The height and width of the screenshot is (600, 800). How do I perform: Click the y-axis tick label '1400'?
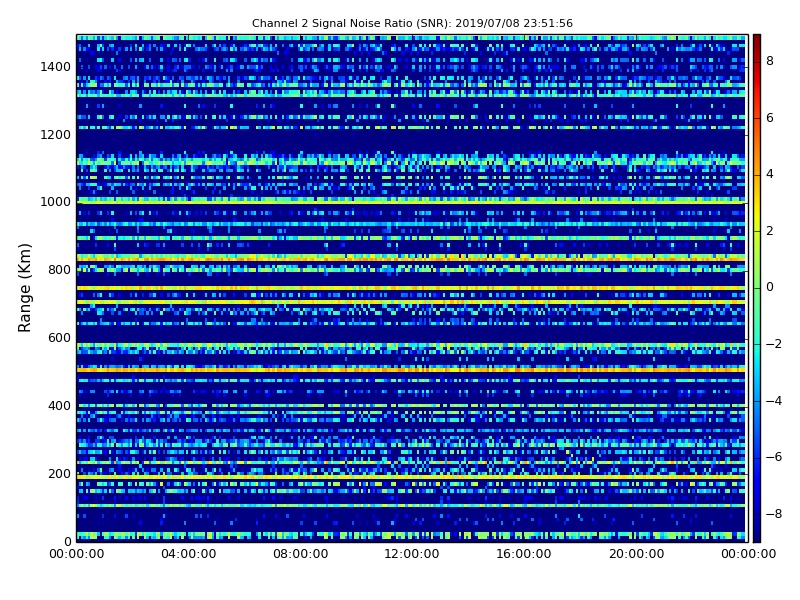pyautogui.click(x=56, y=67)
